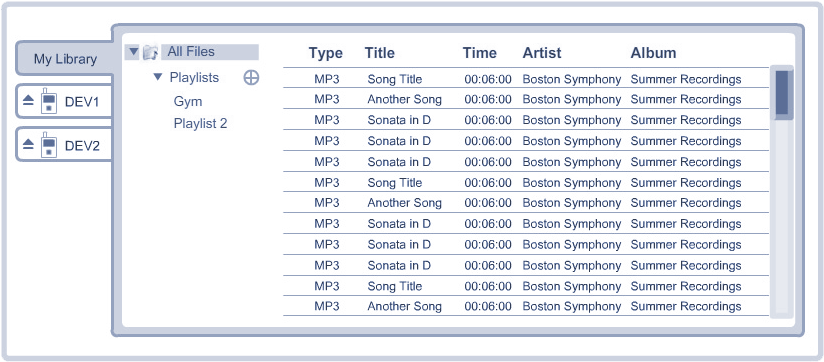Click the All Files music folder icon
824x362 pixels.
click(x=150, y=52)
